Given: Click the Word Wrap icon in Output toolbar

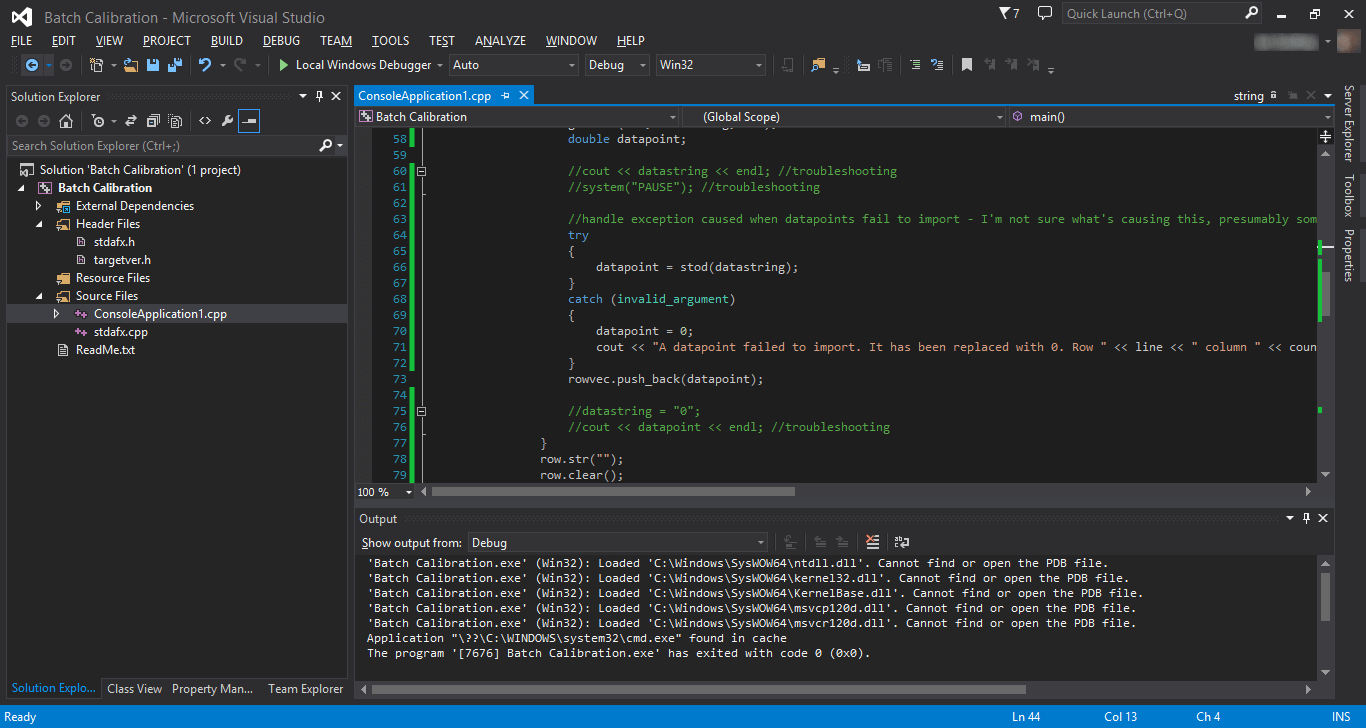Looking at the screenshot, I should pos(901,542).
